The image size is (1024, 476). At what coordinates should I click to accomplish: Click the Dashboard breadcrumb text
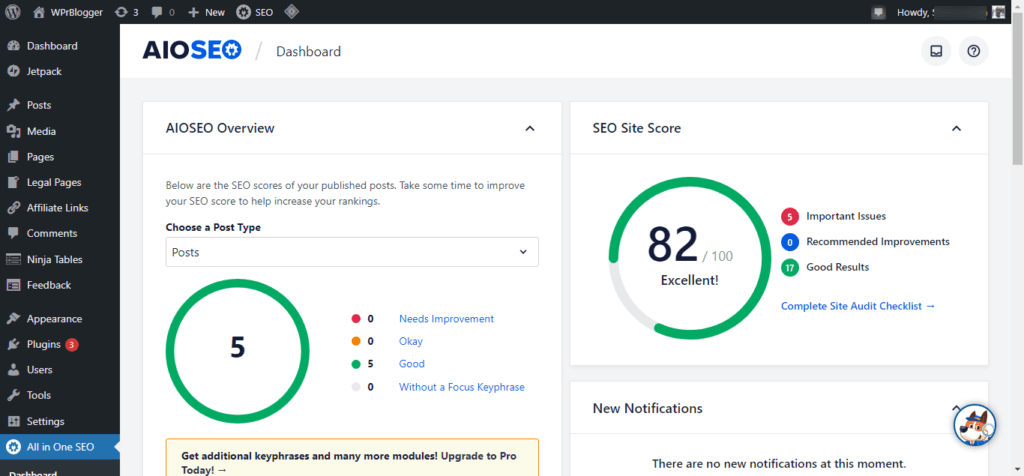(x=308, y=52)
